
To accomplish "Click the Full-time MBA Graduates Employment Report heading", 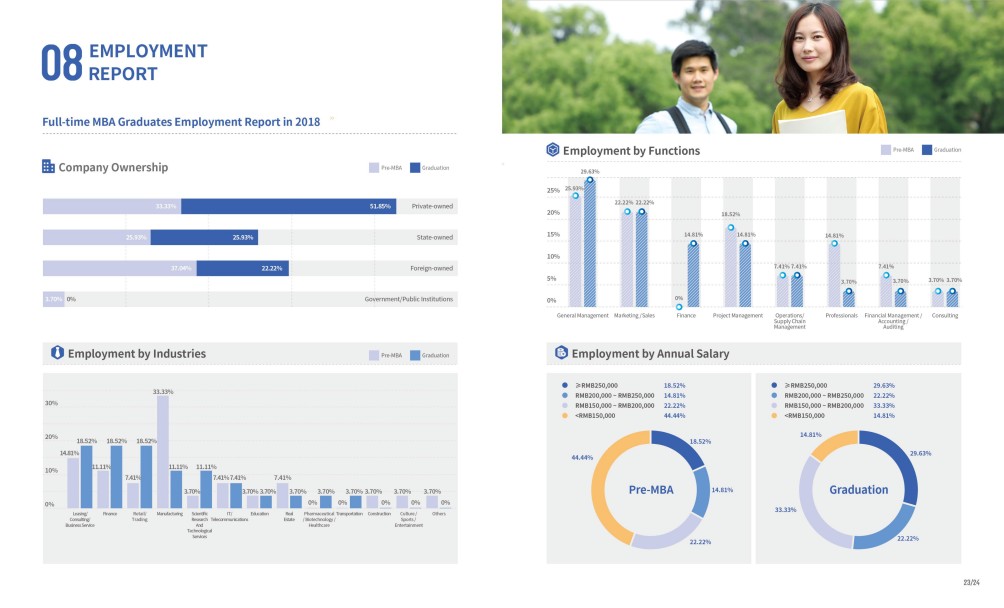I will (181, 121).
